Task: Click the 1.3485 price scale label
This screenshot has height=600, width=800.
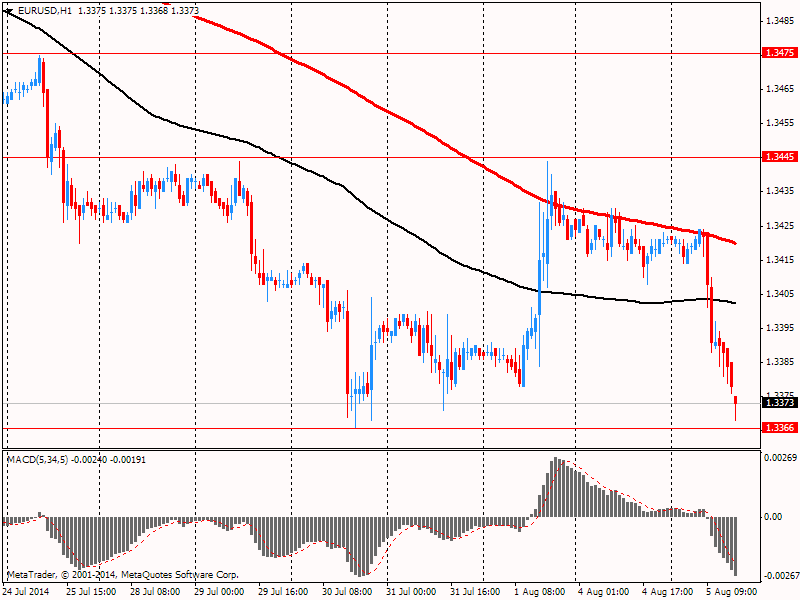Action: [781, 21]
